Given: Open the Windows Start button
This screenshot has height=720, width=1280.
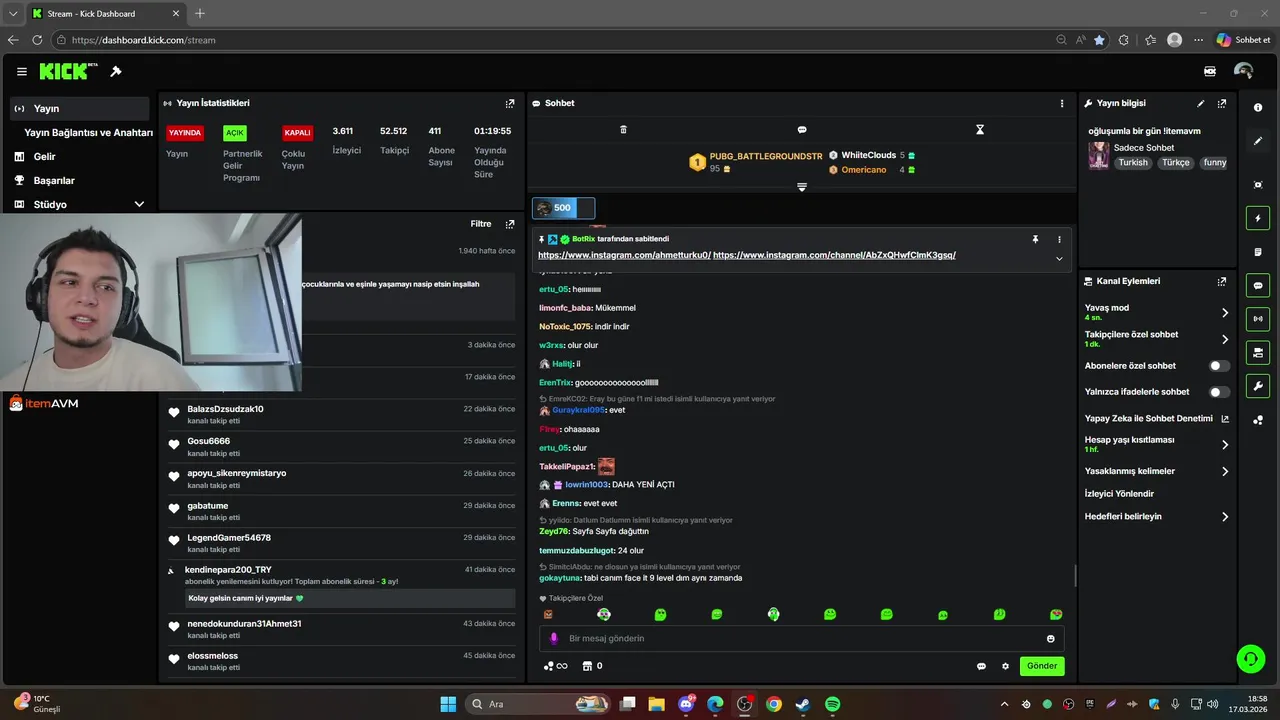Looking at the screenshot, I should (448, 704).
